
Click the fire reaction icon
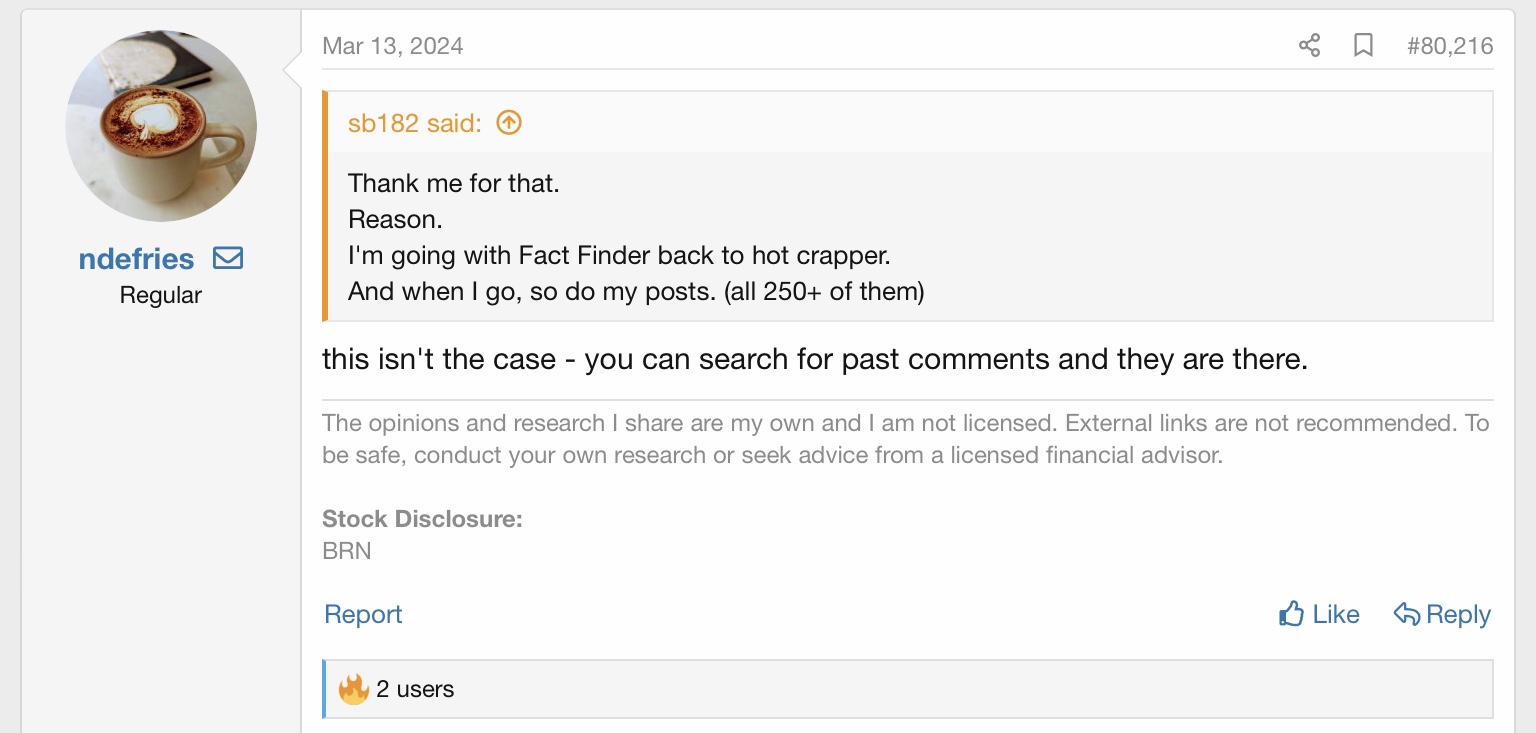coord(353,689)
